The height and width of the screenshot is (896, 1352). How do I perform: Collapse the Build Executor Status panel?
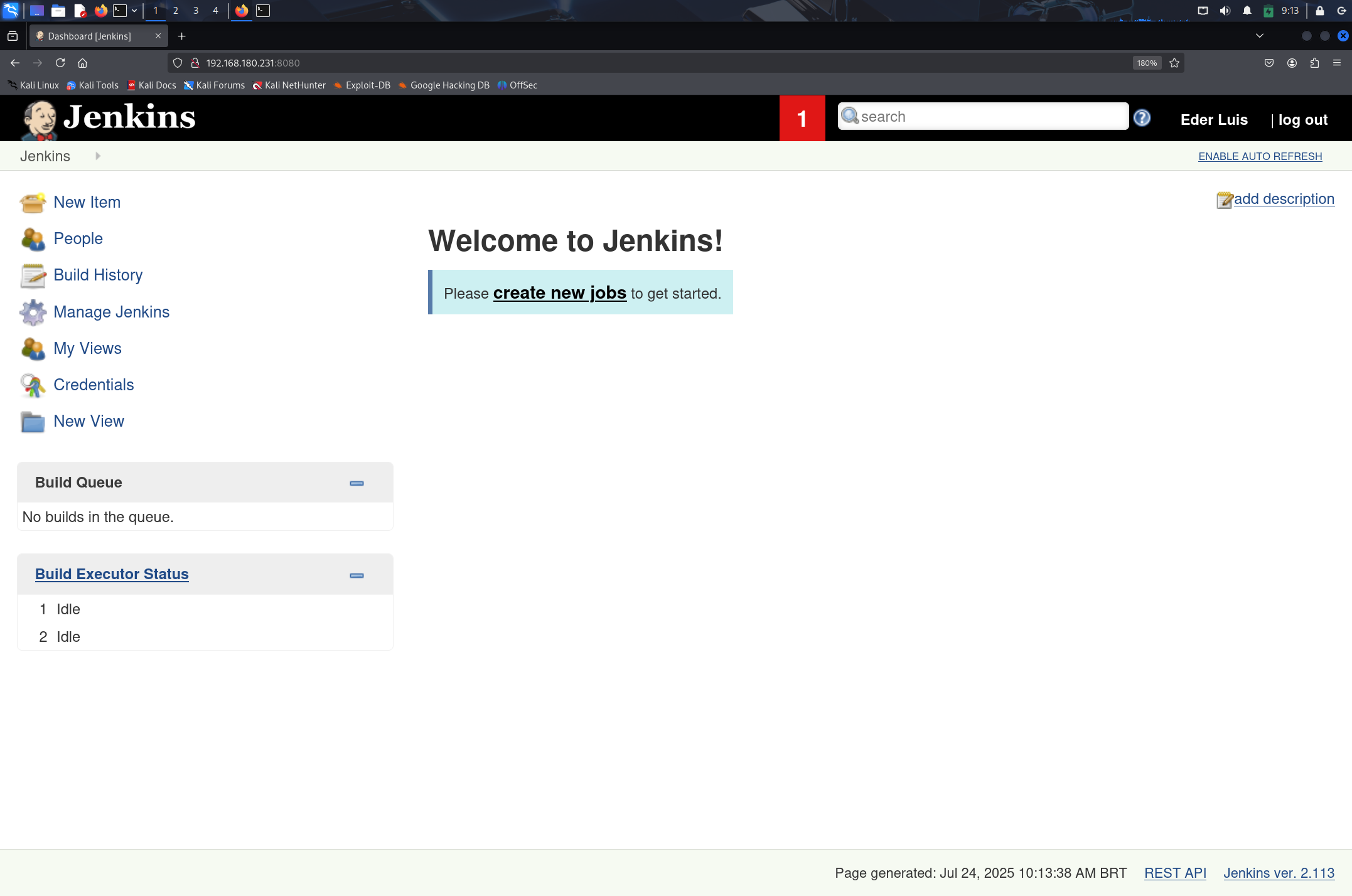[357, 575]
